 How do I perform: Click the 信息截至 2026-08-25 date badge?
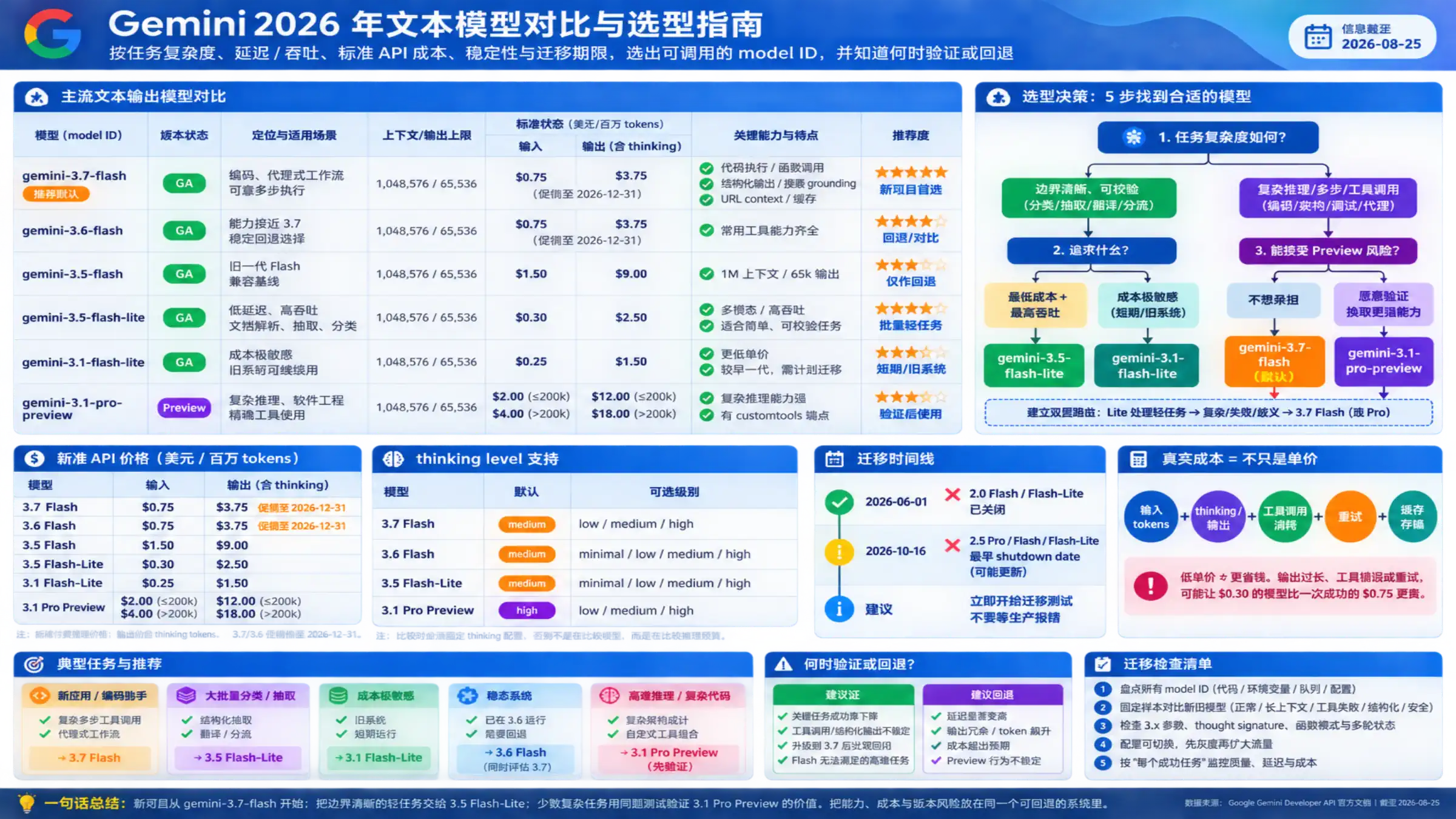pos(1363,36)
